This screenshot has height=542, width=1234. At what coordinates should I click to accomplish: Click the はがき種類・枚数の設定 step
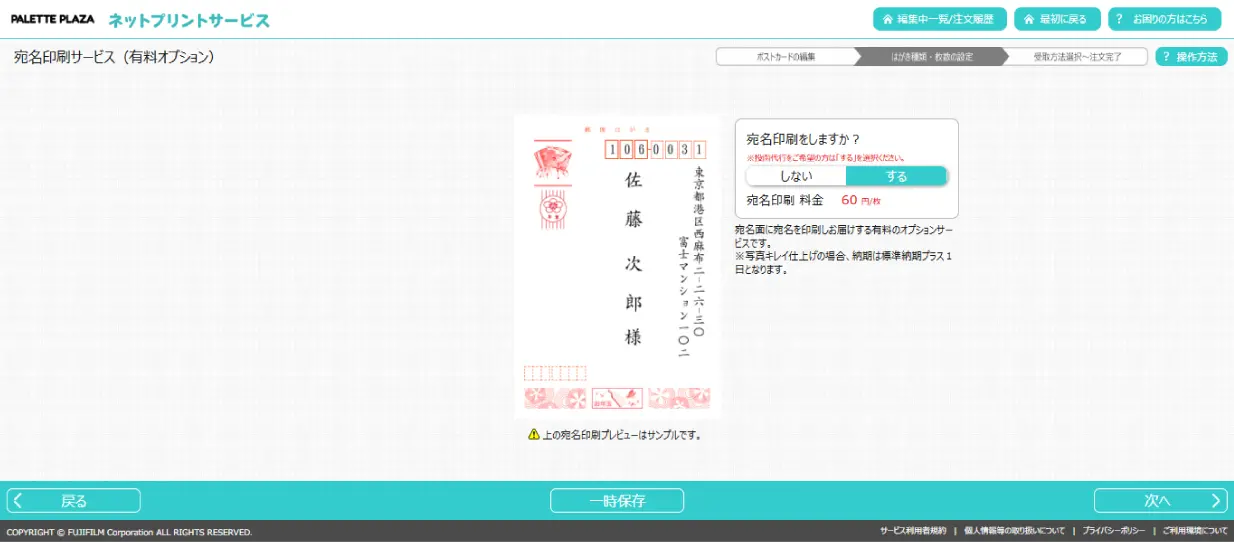click(932, 57)
